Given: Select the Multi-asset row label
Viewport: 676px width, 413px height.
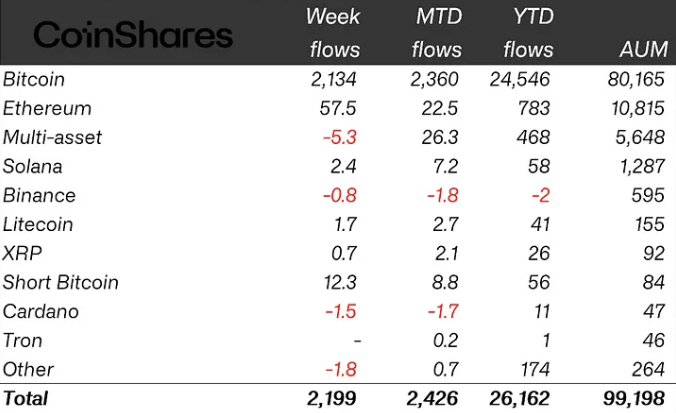Looking at the screenshot, I should (52, 137).
